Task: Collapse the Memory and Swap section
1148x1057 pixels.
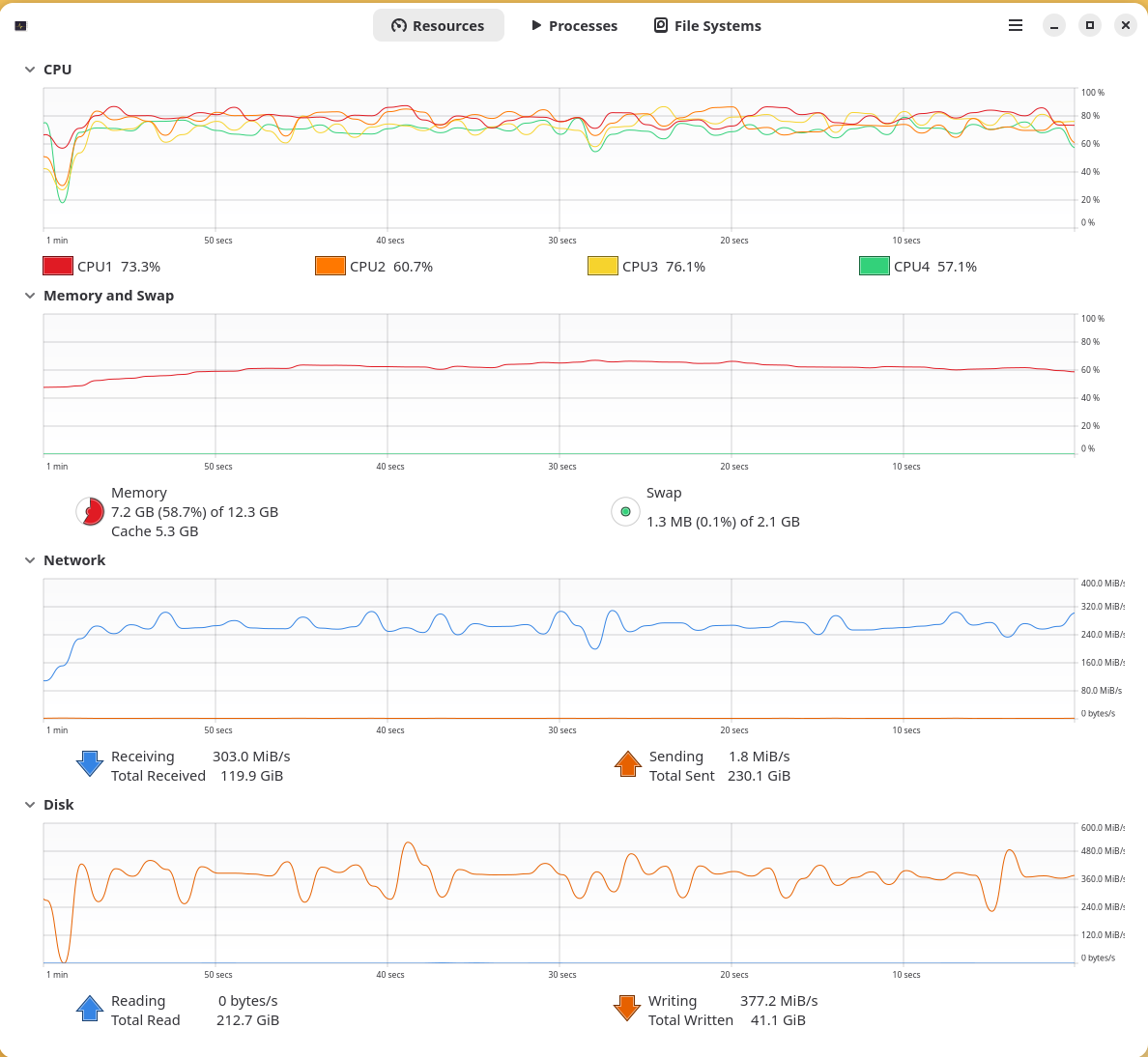Action: 29,296
